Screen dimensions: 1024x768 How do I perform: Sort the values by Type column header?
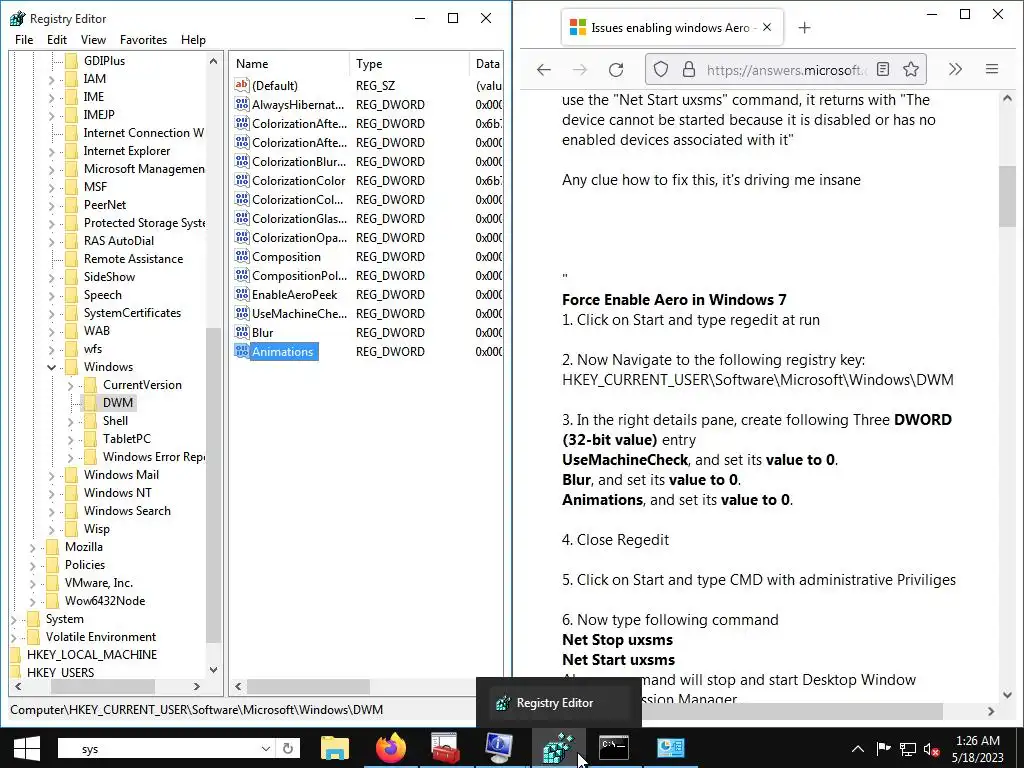409,64
